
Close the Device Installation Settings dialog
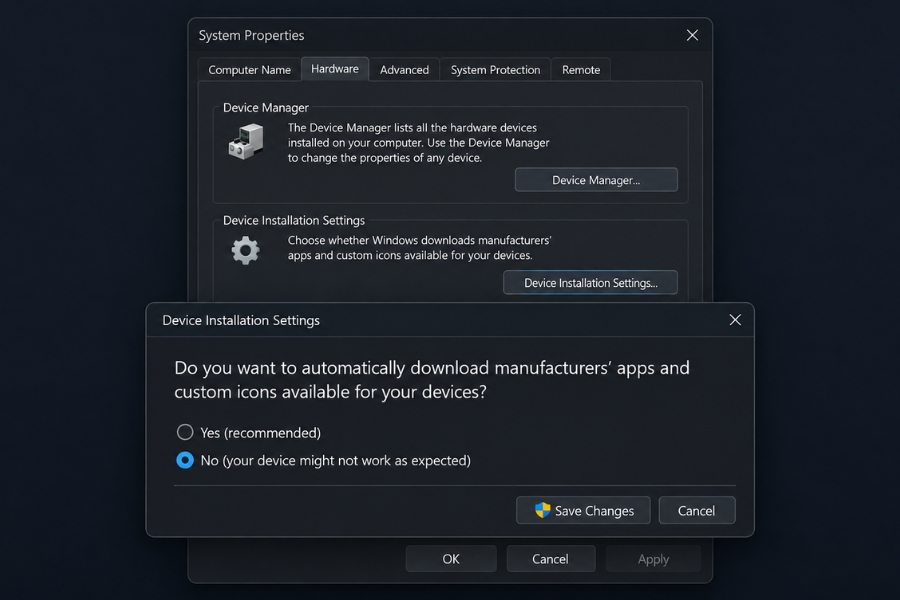point(735,320)
